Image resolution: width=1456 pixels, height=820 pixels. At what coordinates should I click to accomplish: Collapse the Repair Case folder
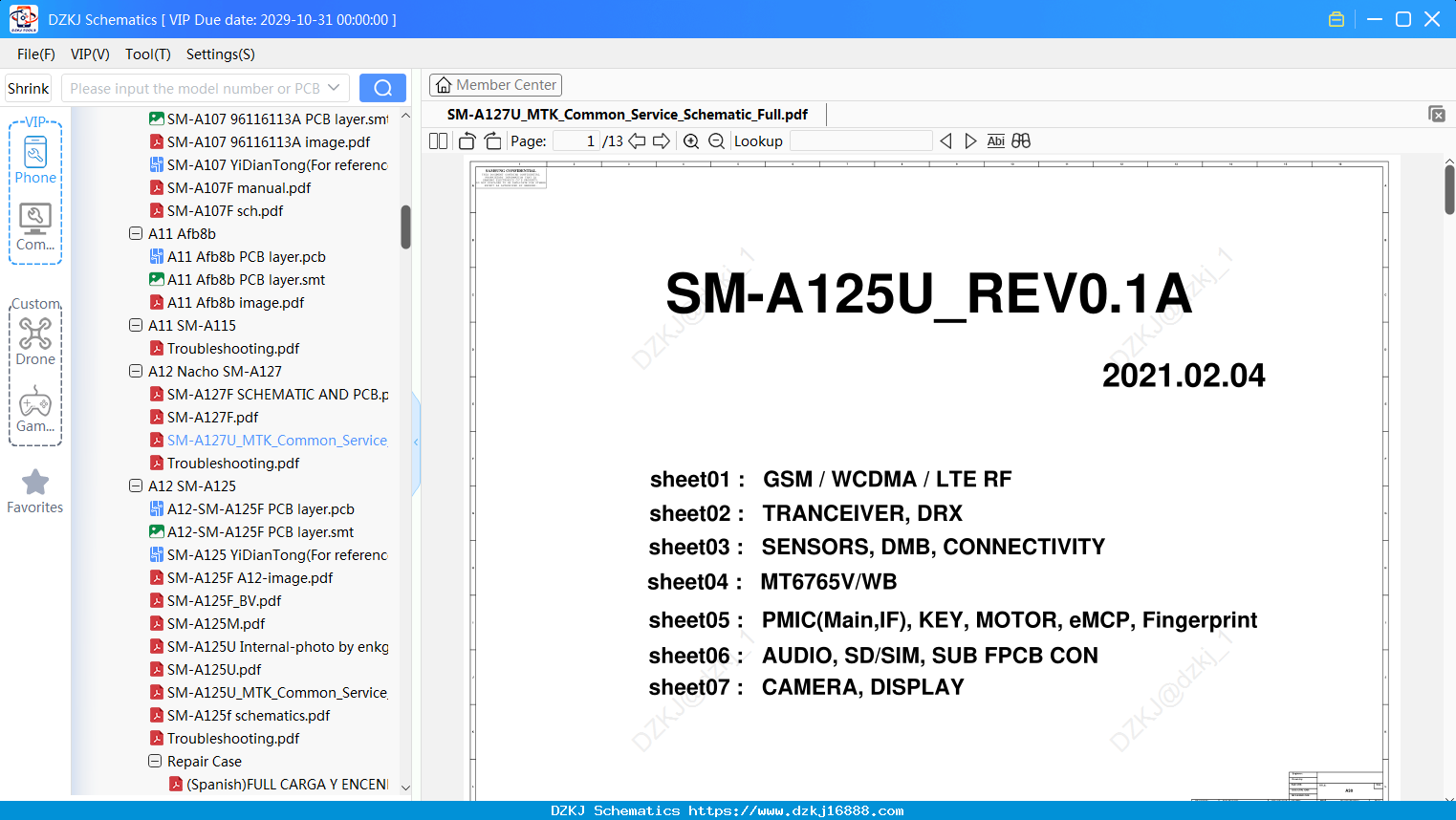pos(155,761)
